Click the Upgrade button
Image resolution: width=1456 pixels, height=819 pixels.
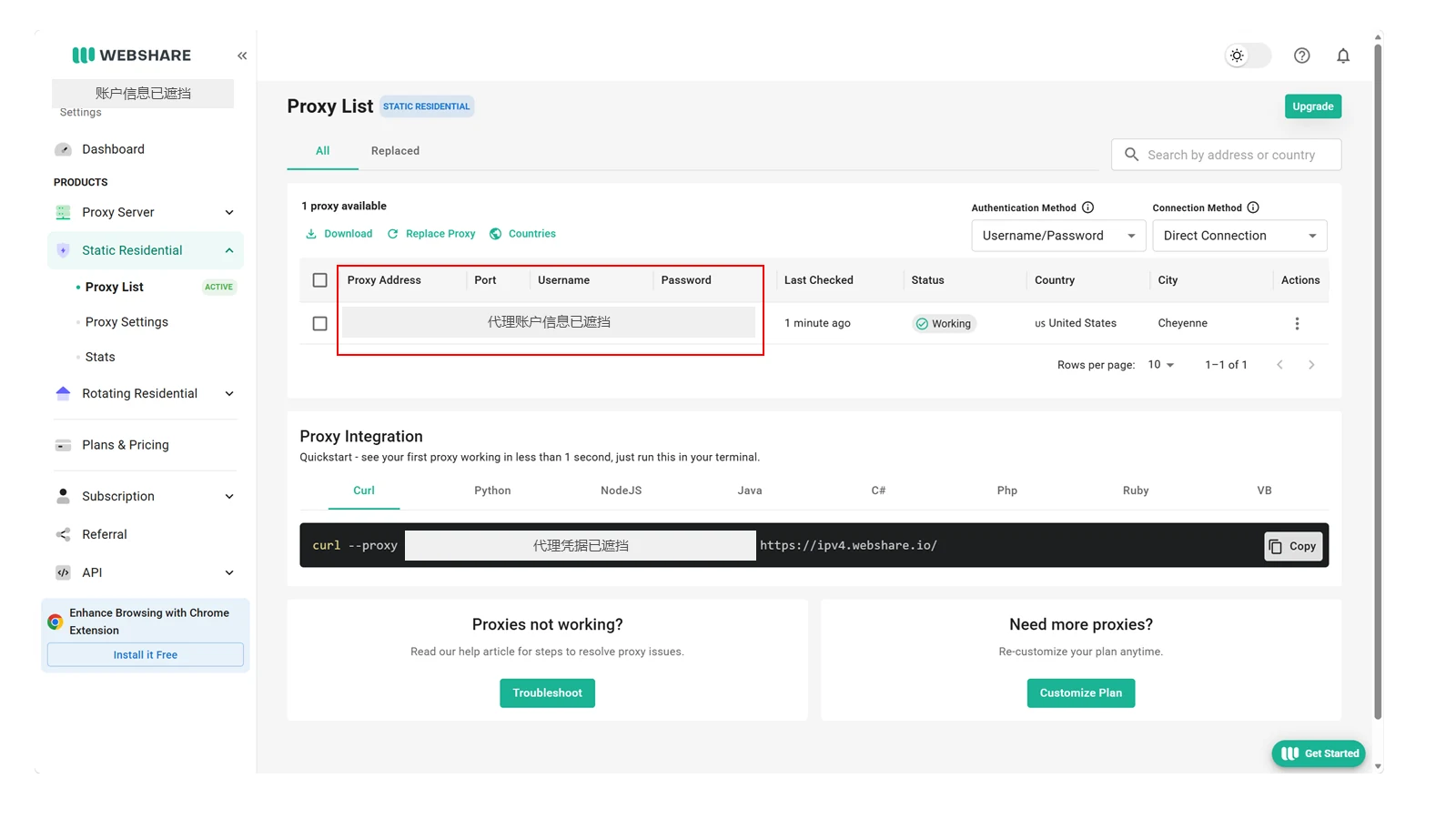[1313, 106]
